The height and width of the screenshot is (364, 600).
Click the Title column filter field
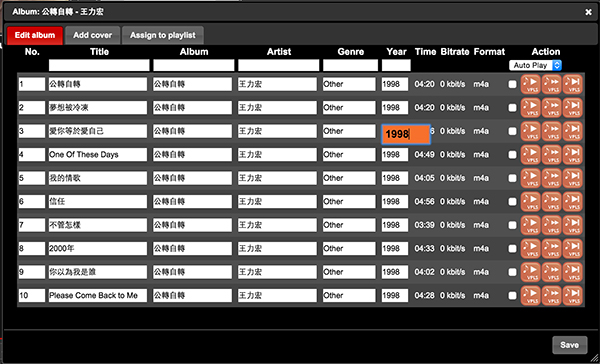pos(99,65)
